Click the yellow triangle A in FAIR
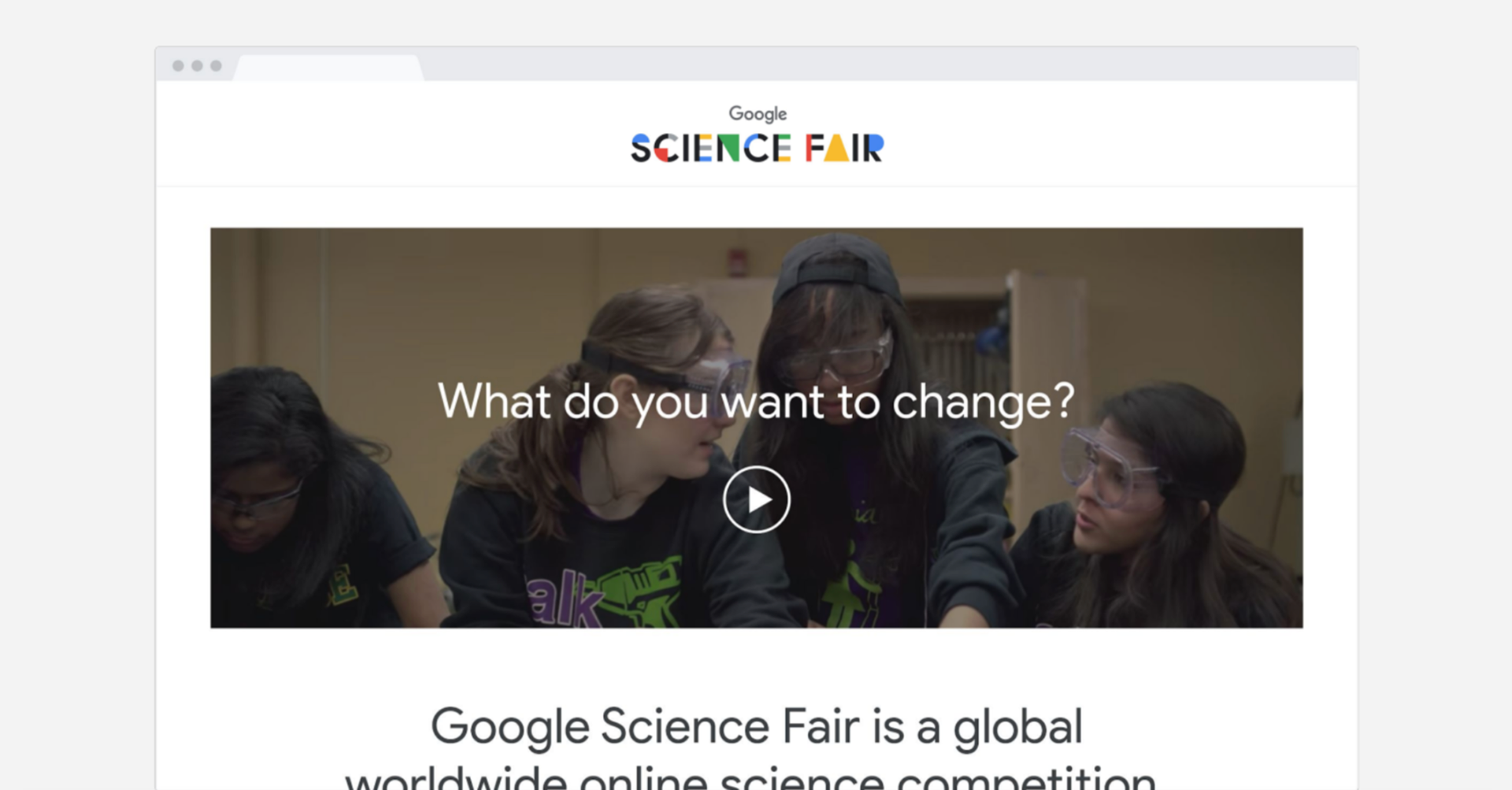1512x790 pixels. [837, 148]
